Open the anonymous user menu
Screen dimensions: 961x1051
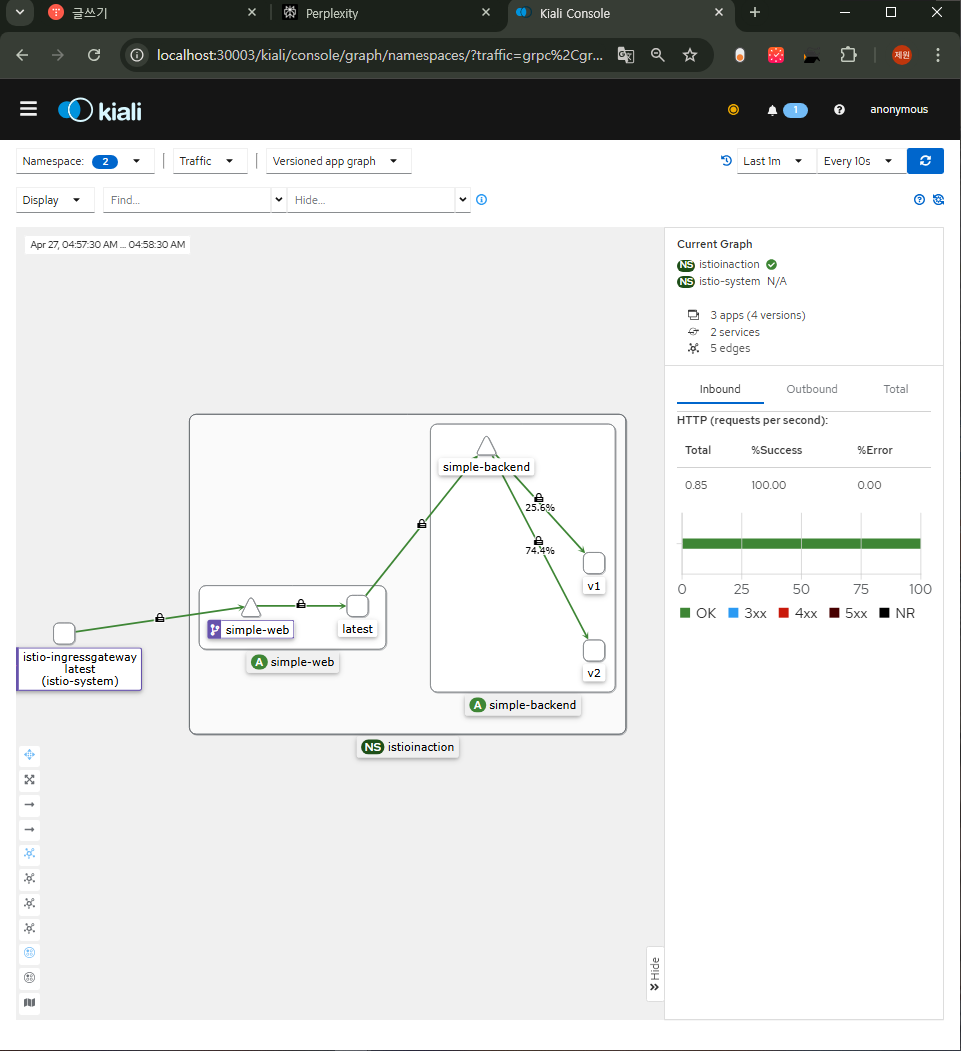(899, 109)
